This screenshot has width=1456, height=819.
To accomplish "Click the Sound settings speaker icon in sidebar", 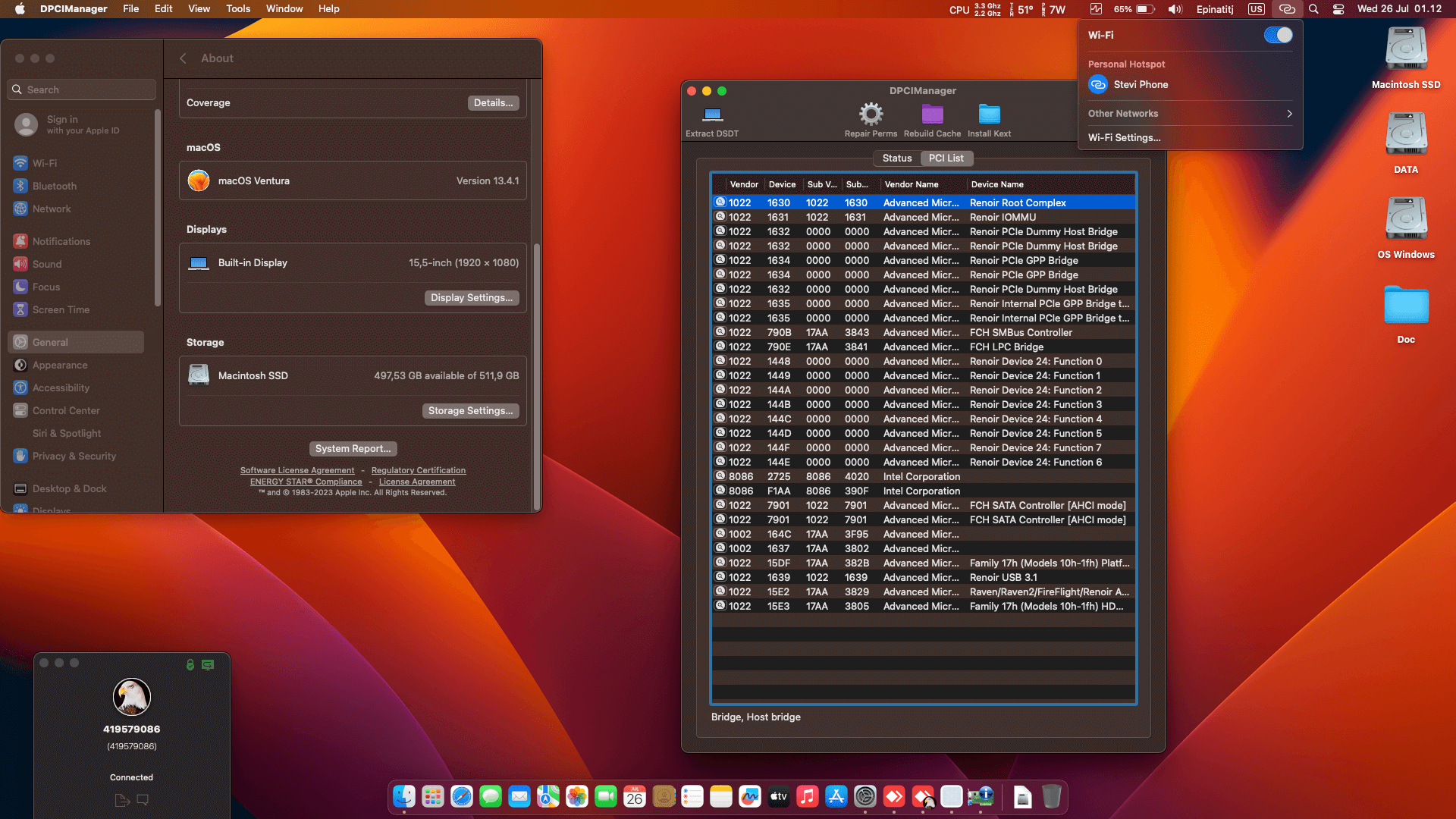I will click(x=20, y=264).
